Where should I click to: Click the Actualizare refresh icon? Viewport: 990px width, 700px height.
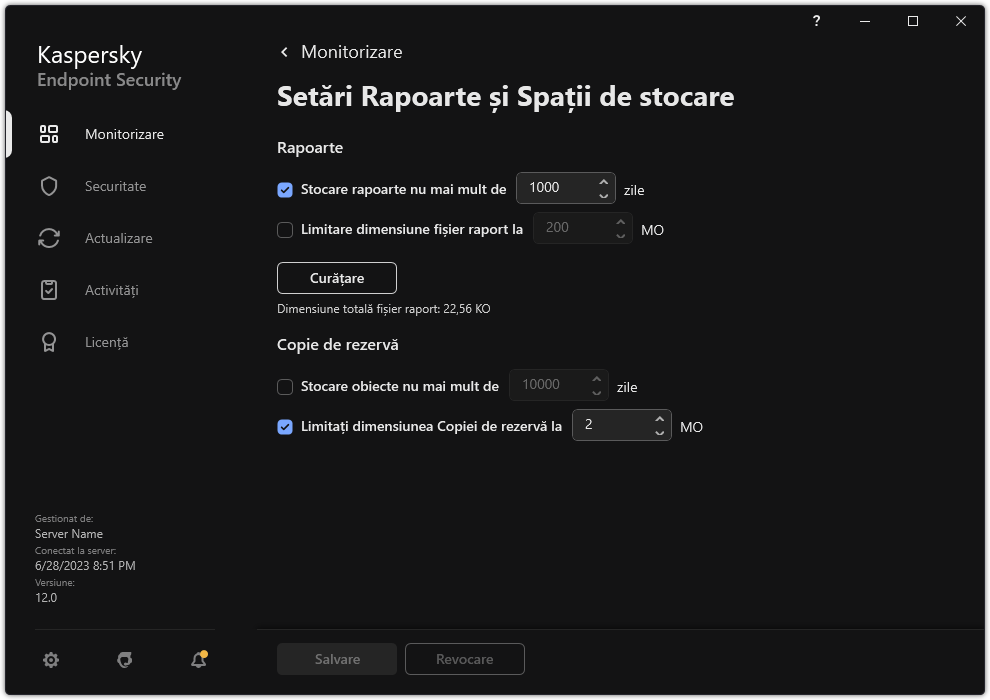[49, 238]
